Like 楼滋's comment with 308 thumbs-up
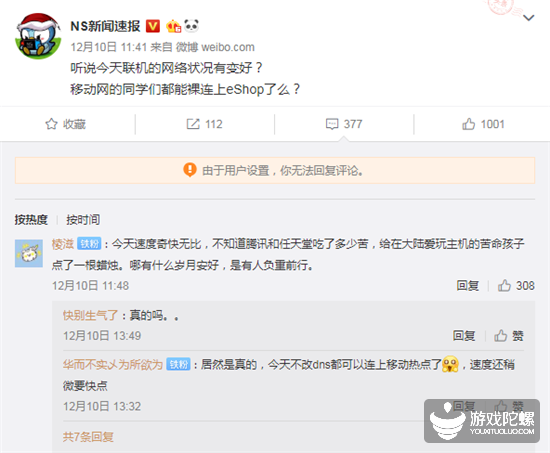This screenshot has height=453, width=550. click(x=516, y=286)
